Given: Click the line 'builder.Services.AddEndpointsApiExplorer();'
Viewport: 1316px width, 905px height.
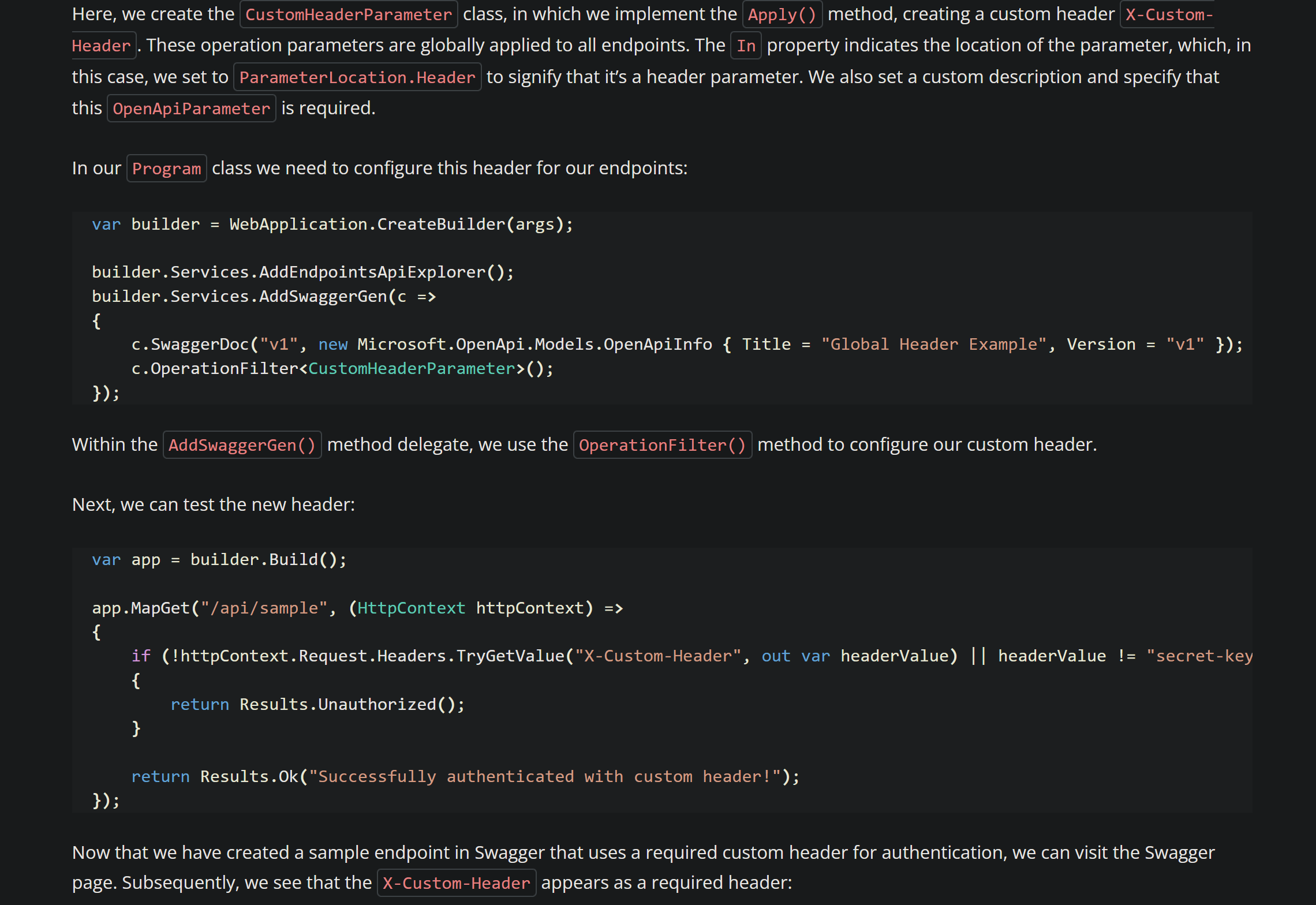Looking at the screenshot, I should 303,272.
